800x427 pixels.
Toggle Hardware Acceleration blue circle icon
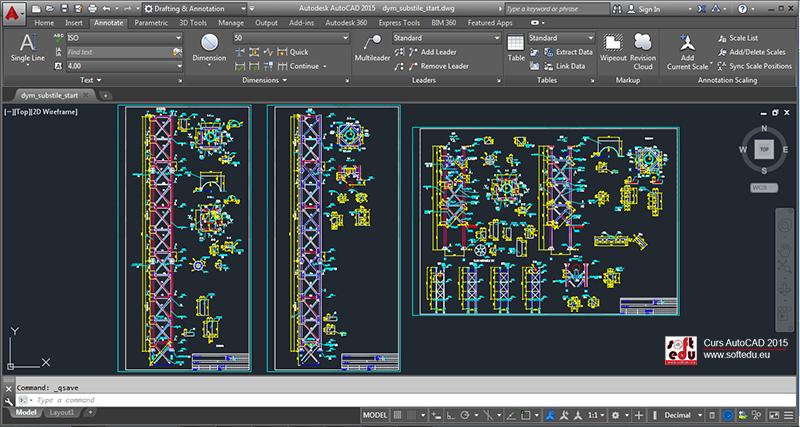click(x=728, y=415)
